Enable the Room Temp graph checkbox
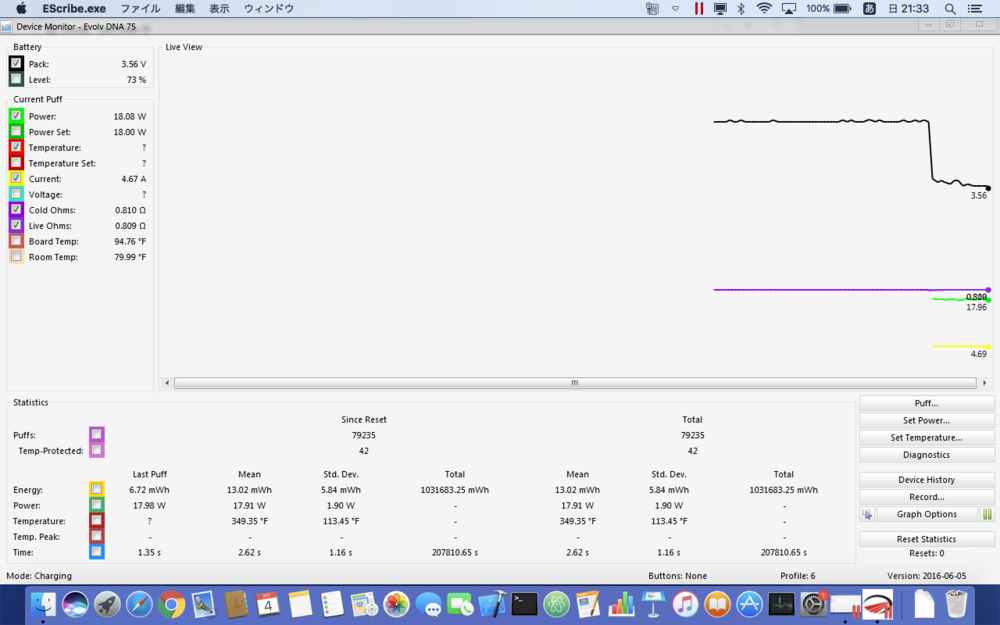The width and height of the screenshot is (1000, 625). click(x=16, y=256)
